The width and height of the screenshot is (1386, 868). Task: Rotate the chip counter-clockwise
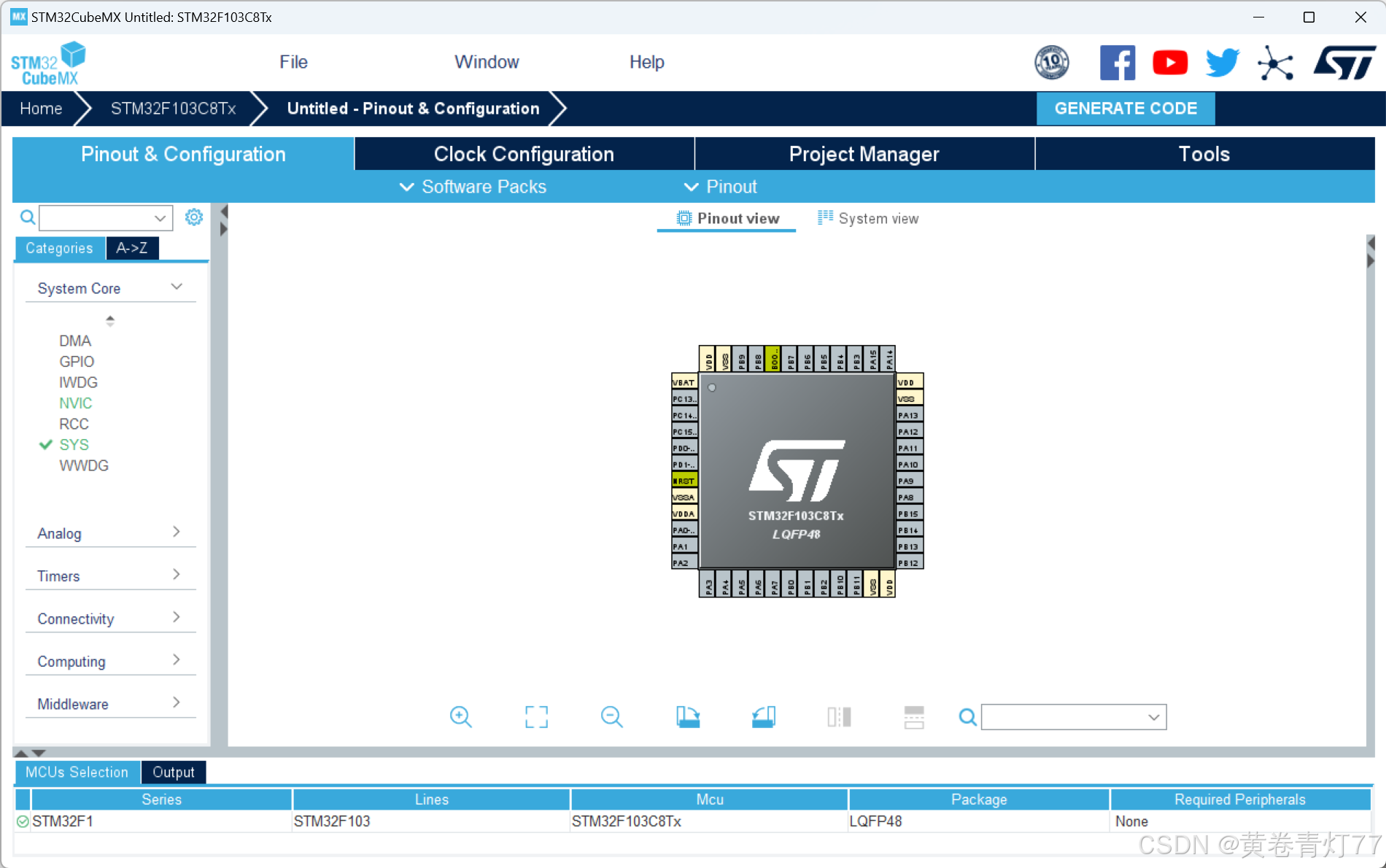click(x=764, y=717)
